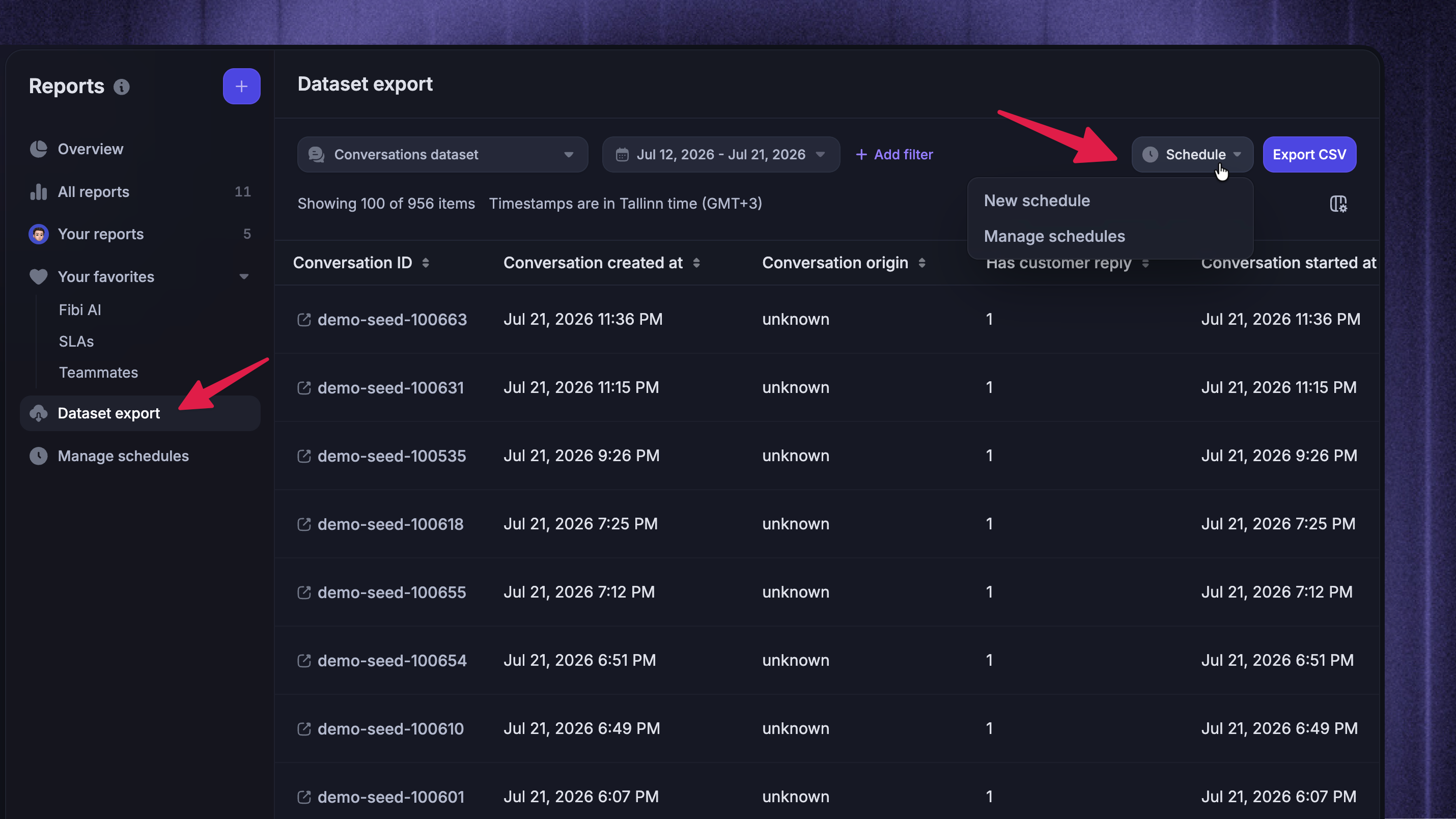This screenshot has width=1456, height=819.
Task: Click the avatar icon beside Your reports
Action: tap(38, 234)
